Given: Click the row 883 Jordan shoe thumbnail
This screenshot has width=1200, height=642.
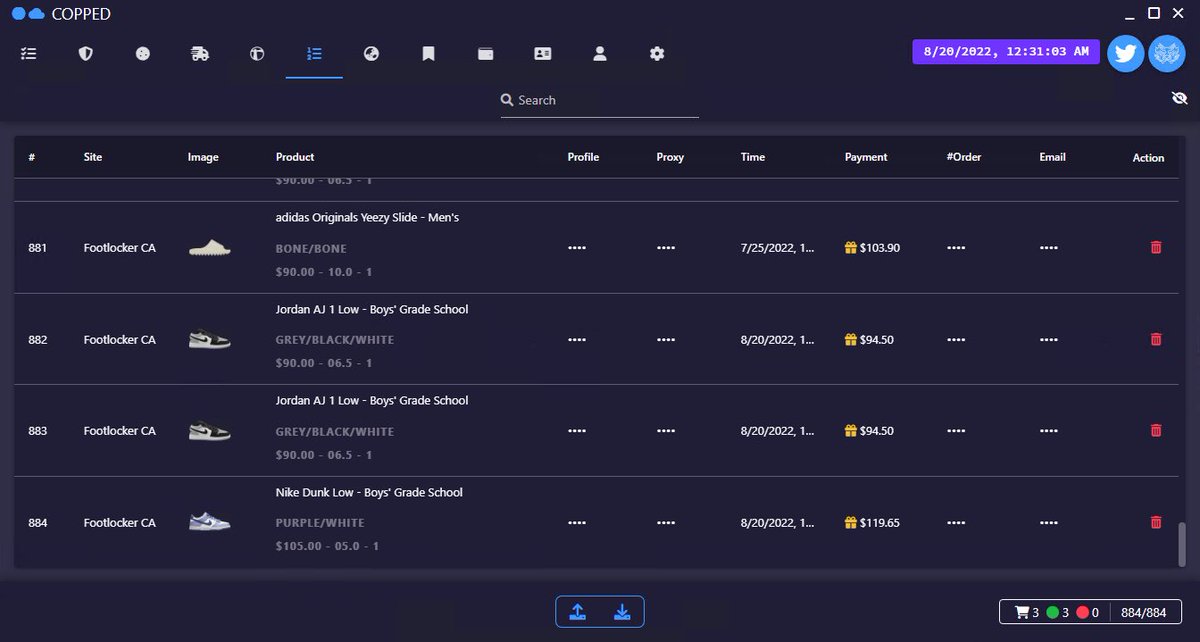Looking at the screenshot, I should click(210, 431).
